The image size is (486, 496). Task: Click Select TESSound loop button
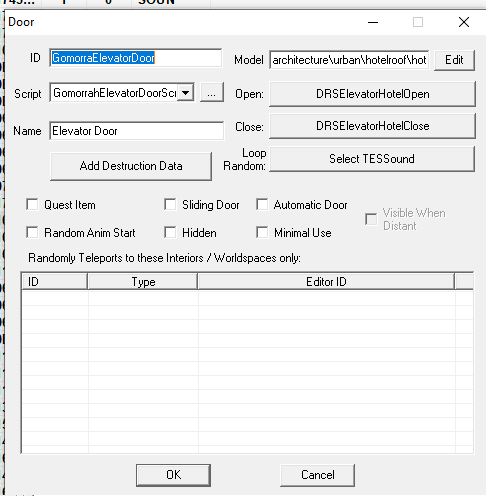point(372,159)
